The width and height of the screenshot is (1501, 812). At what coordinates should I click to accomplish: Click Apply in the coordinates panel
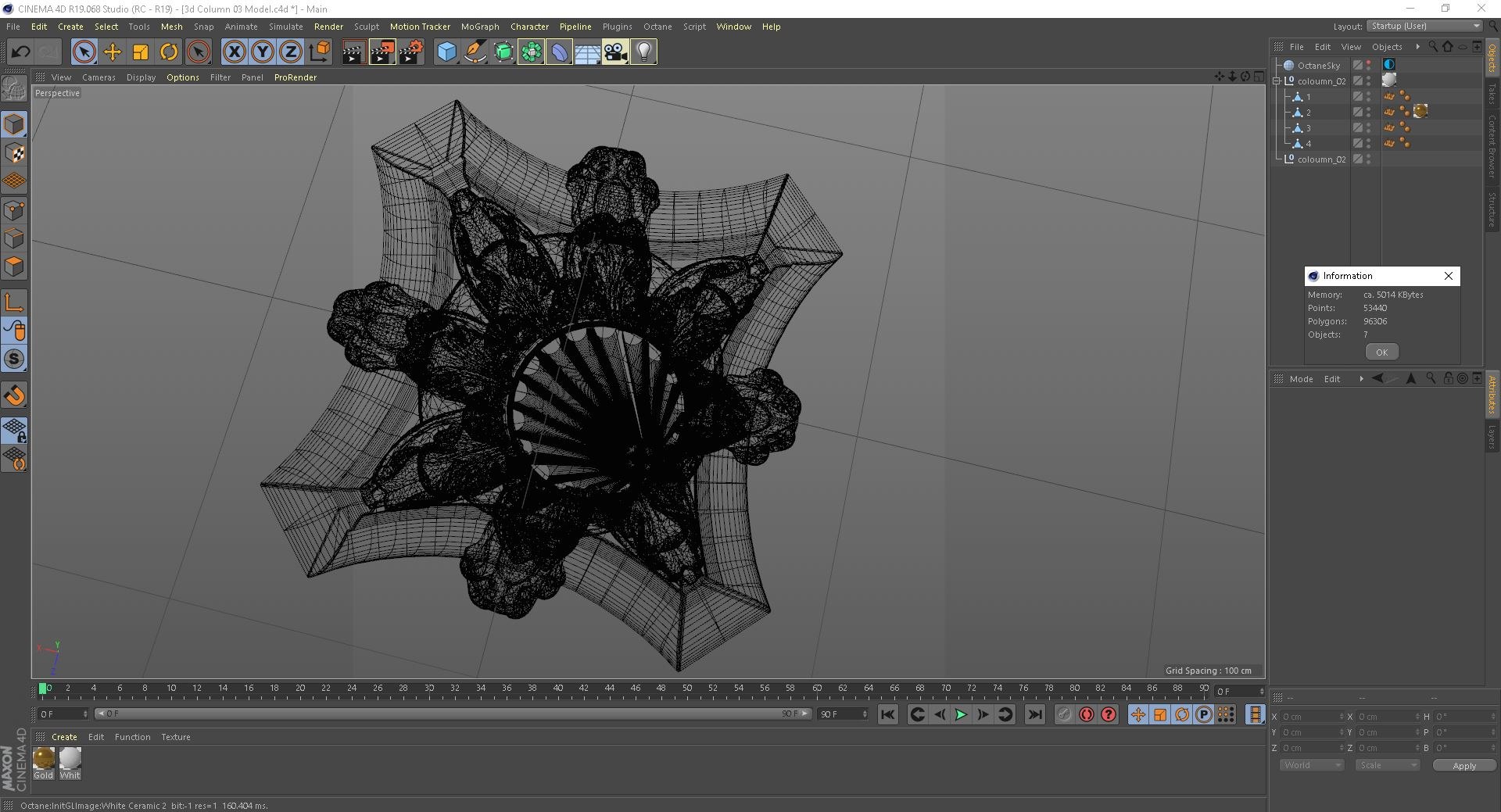tap(1464, 766)
